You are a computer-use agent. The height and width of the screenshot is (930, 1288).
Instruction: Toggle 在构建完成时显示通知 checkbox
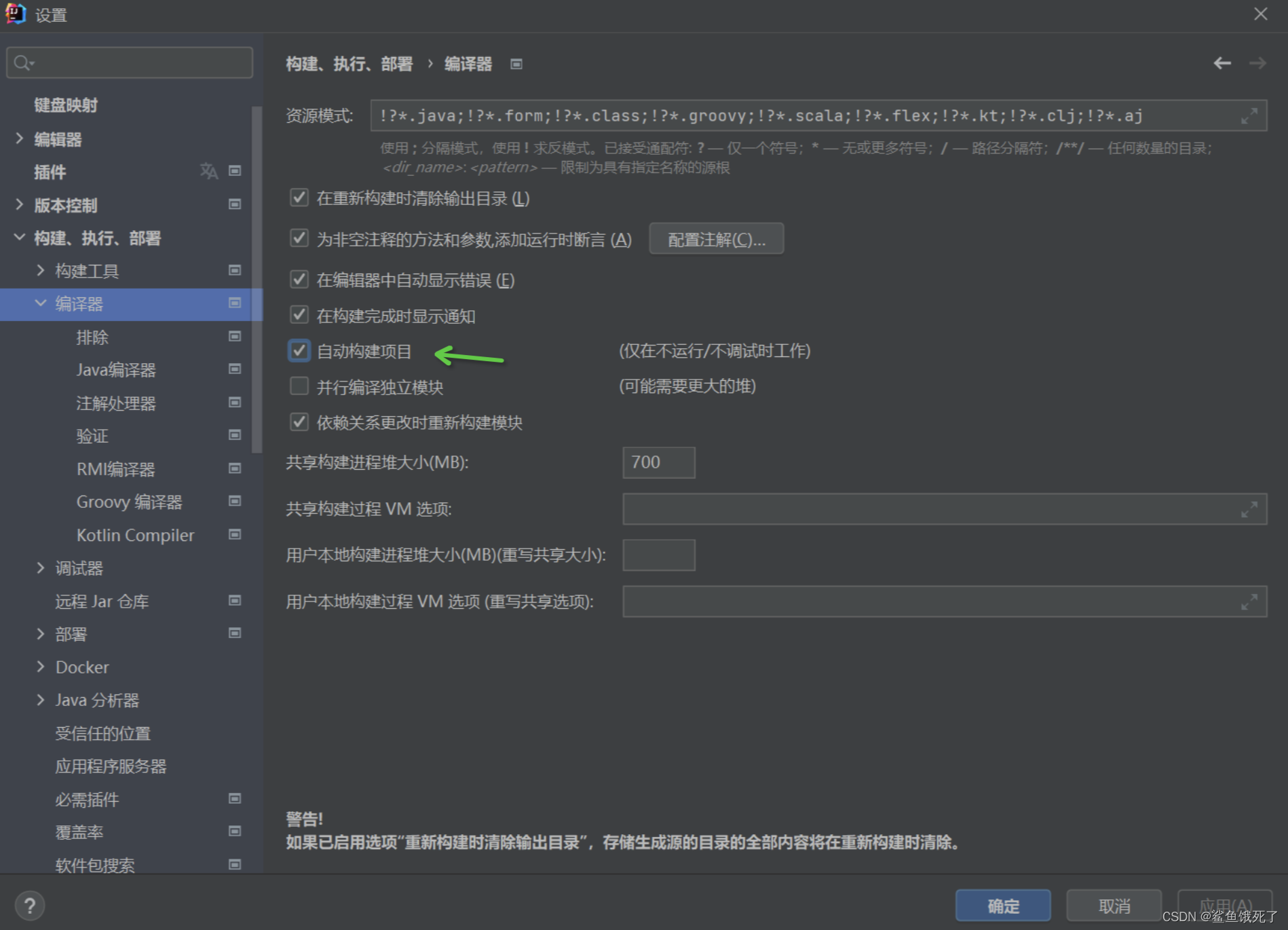click(x=299, y=315)
